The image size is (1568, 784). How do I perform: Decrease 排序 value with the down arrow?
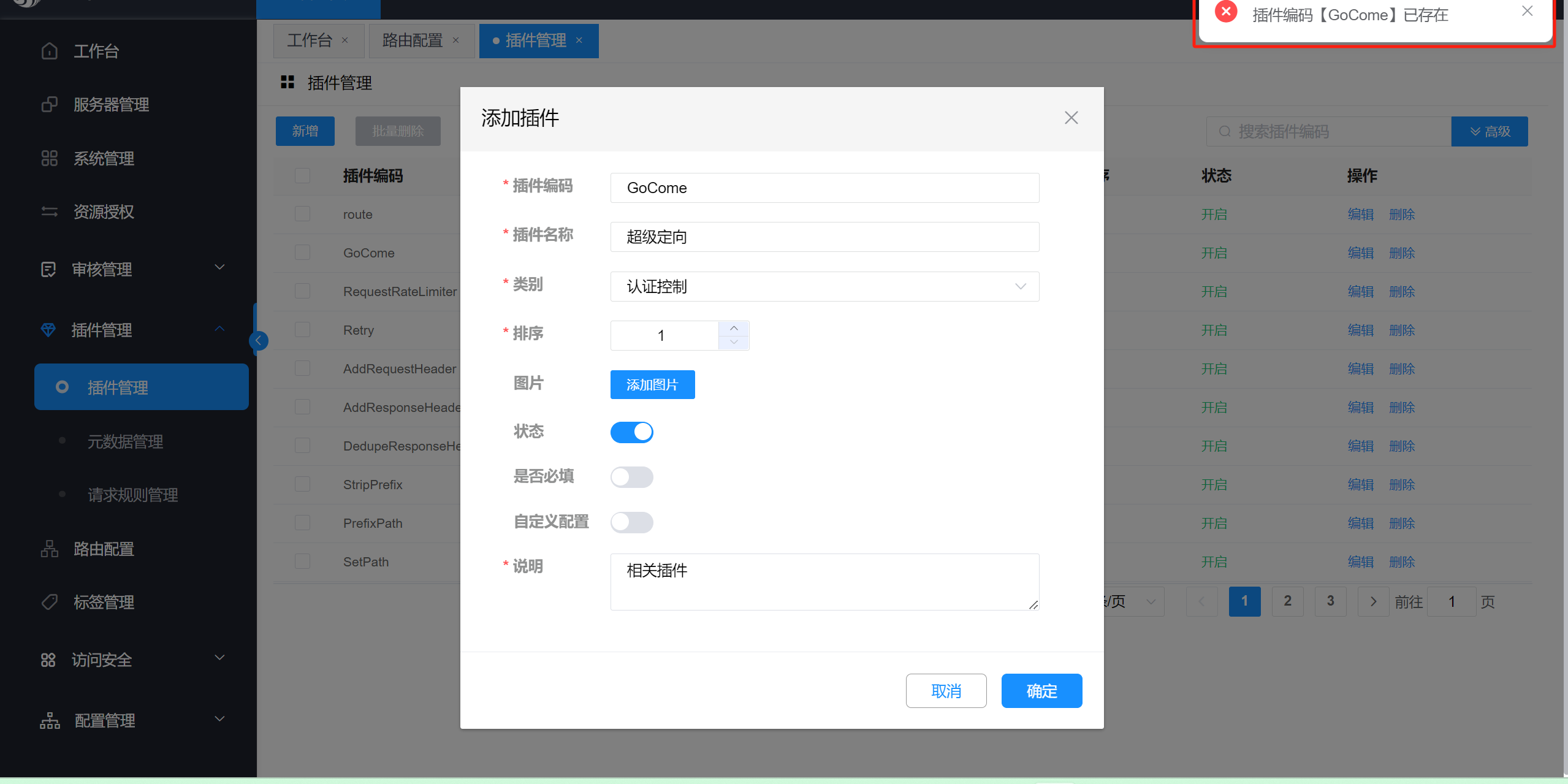(734, 343)
